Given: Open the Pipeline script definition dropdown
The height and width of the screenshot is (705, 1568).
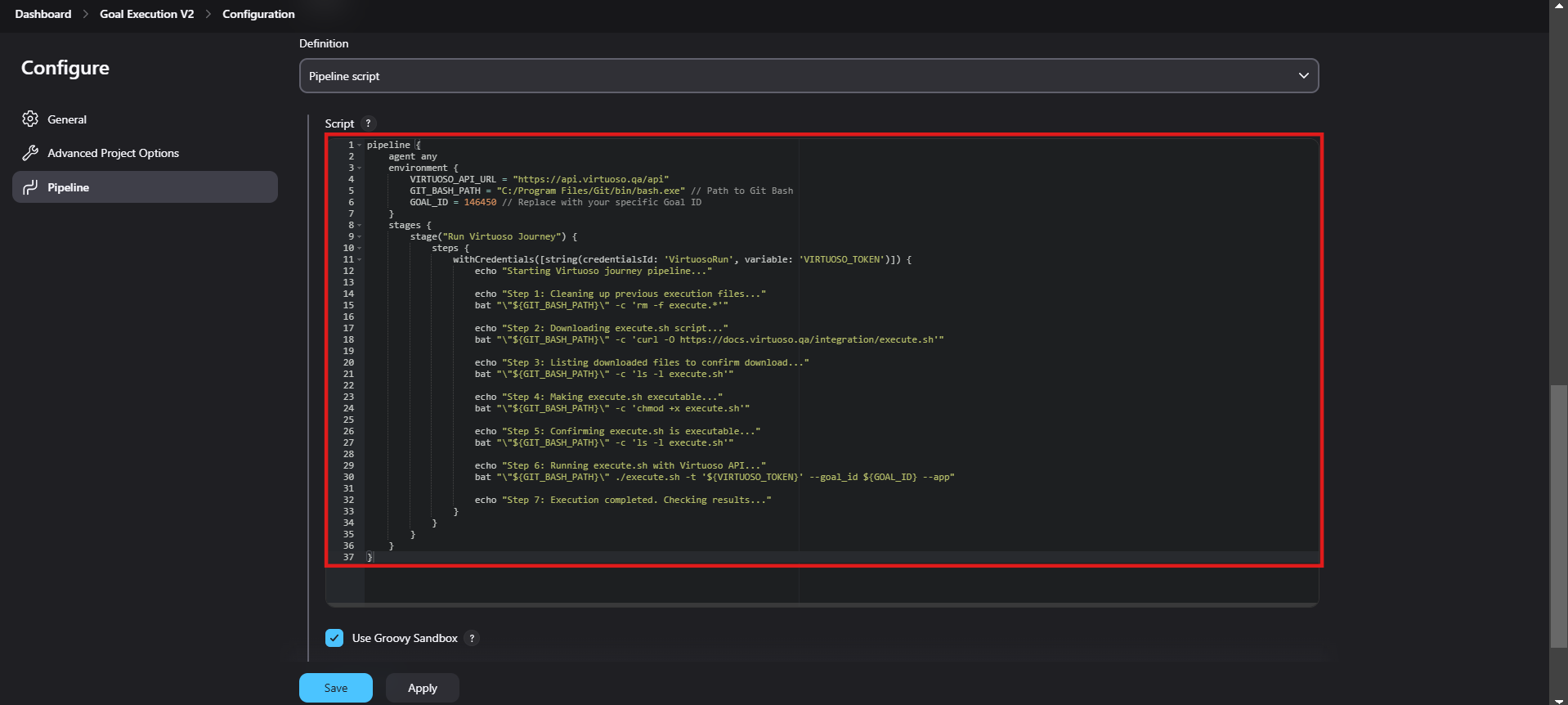Looking at the screenshot, I should coord(809,75).
